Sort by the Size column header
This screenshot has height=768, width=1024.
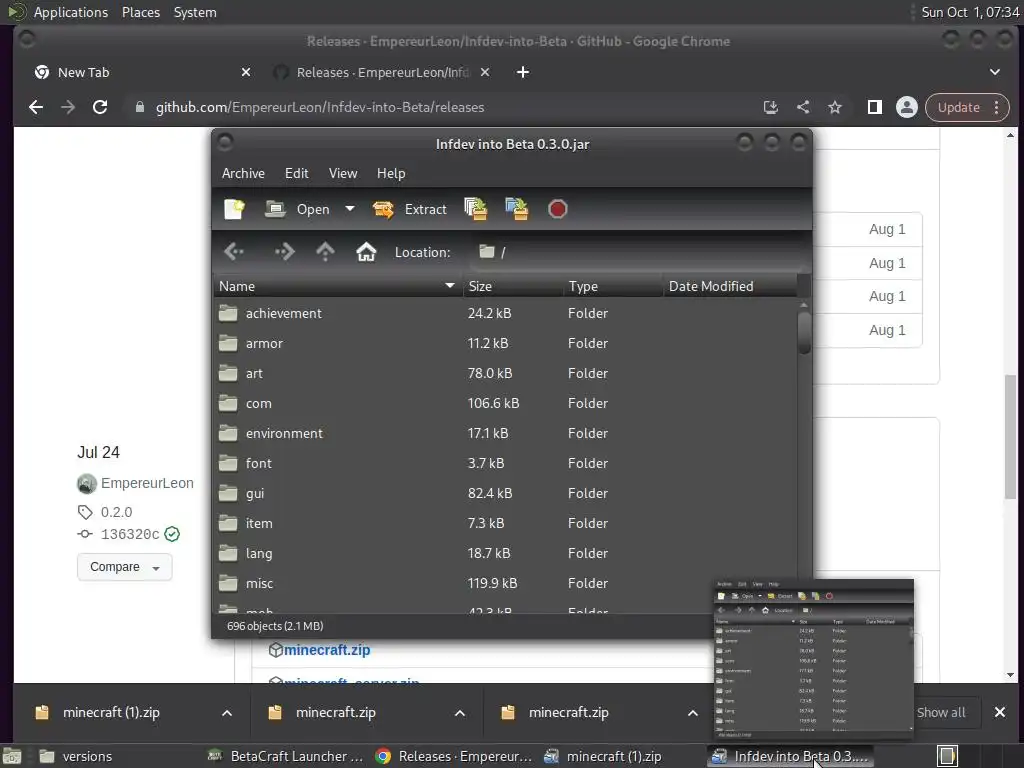(513, 286)
